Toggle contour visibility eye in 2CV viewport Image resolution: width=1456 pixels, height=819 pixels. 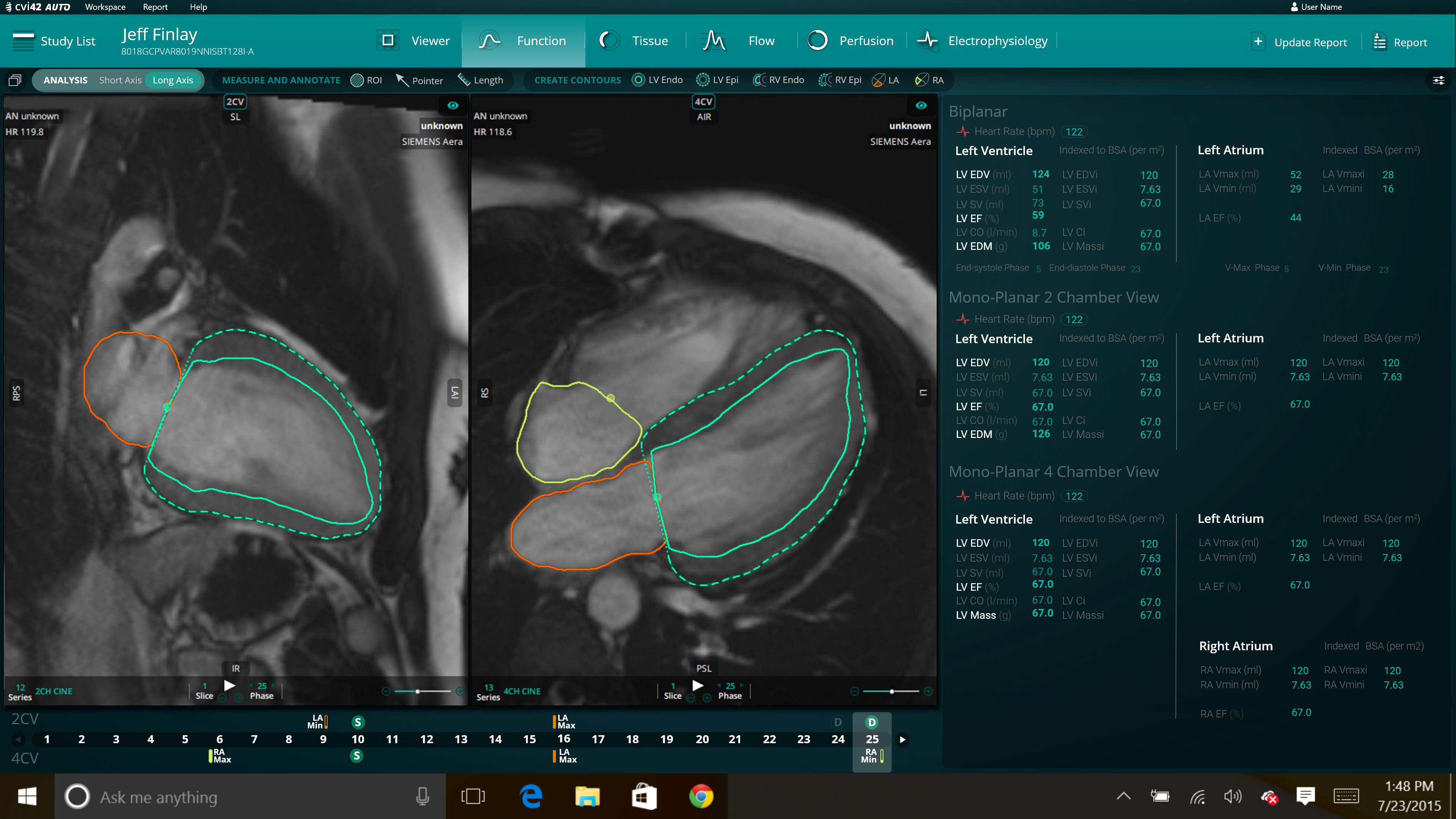453,105
